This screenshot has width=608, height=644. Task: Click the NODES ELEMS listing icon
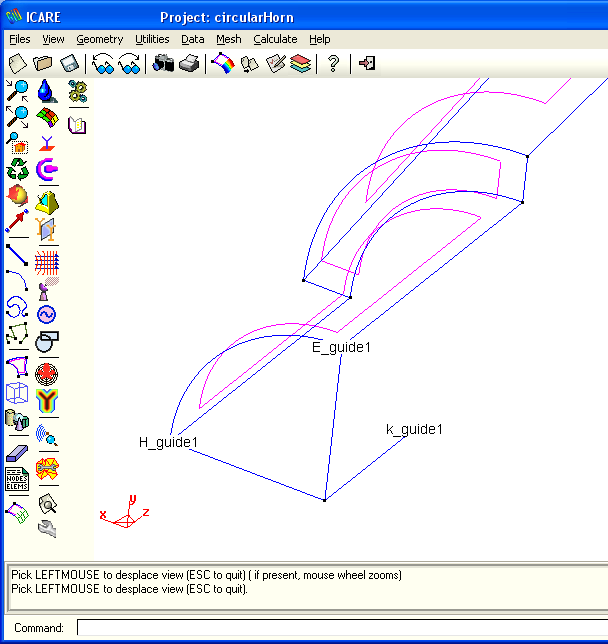click(17, 479)
